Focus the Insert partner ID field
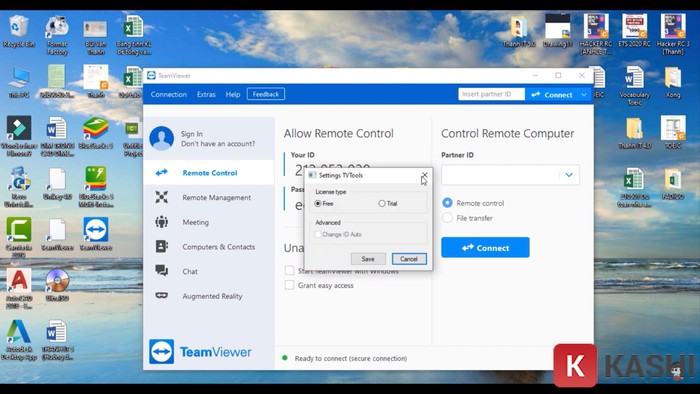 click(x=492, y=94)
